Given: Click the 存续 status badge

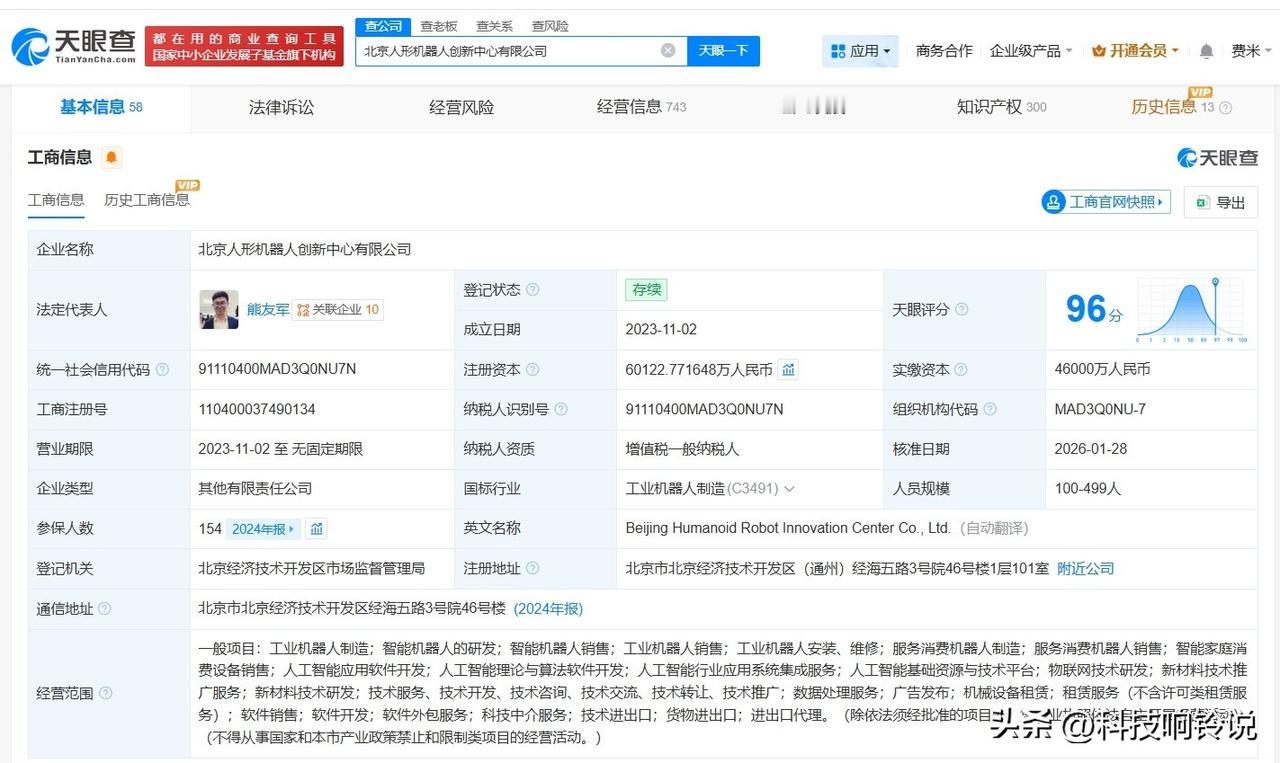Looking at the screenshot, I should tap(646, 290).
